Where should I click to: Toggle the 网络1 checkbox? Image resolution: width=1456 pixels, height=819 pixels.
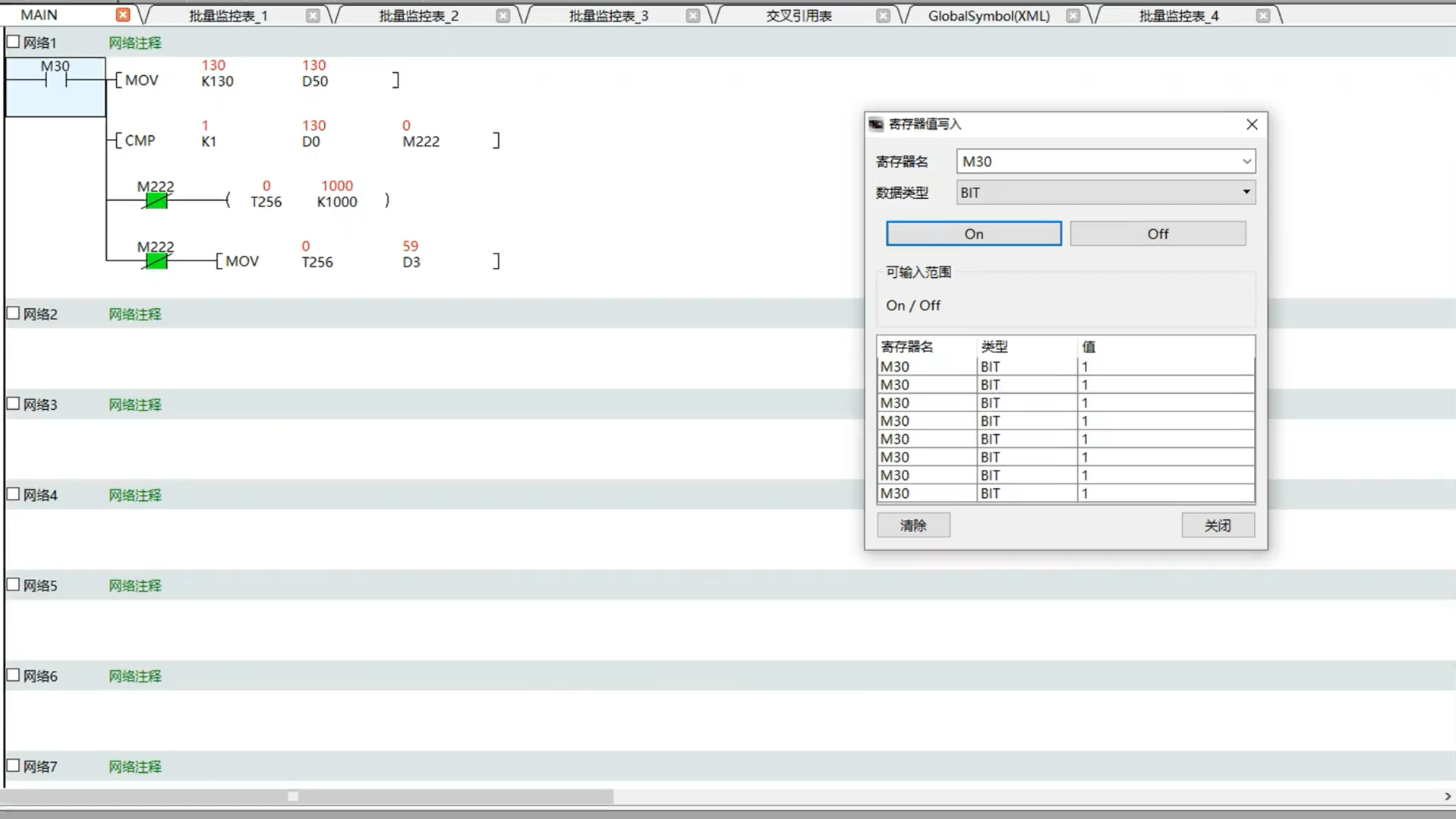click(14, 43)
